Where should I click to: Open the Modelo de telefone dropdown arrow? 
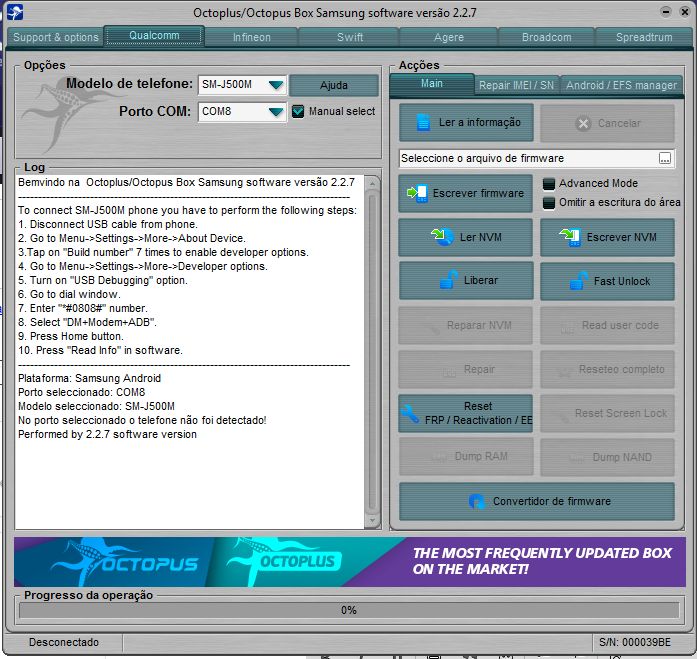[x=276, y=84]
